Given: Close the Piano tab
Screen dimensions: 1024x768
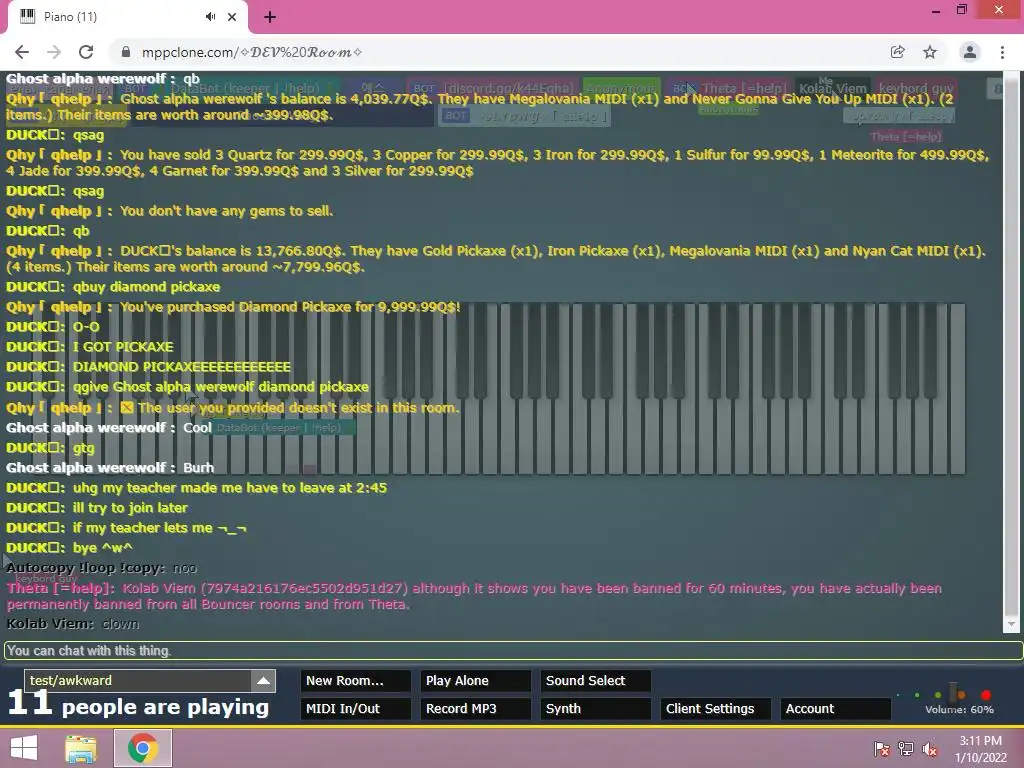Looking at the screenshot, I should click(232, 17).
